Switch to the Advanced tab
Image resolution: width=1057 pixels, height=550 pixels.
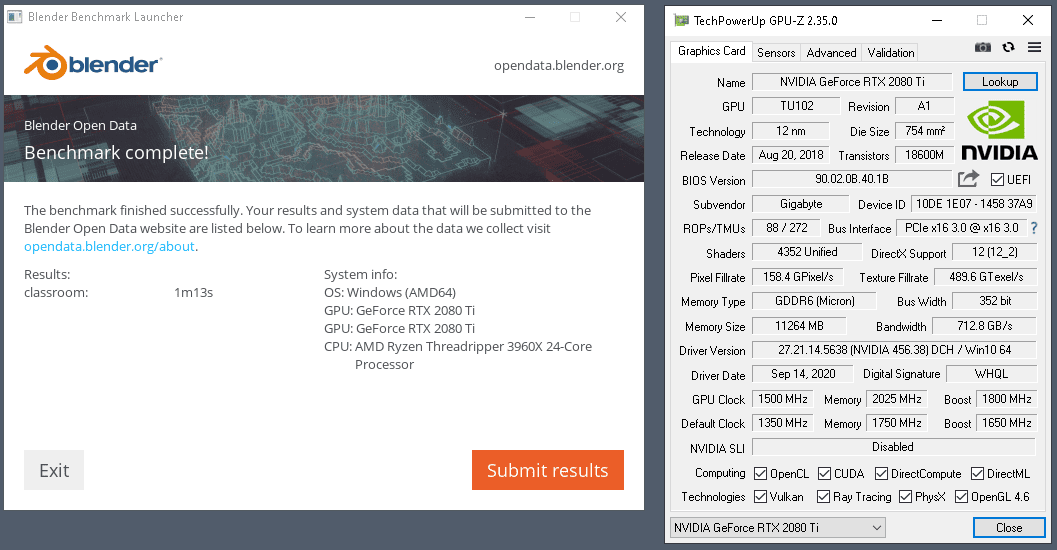(x=831, y=53)
